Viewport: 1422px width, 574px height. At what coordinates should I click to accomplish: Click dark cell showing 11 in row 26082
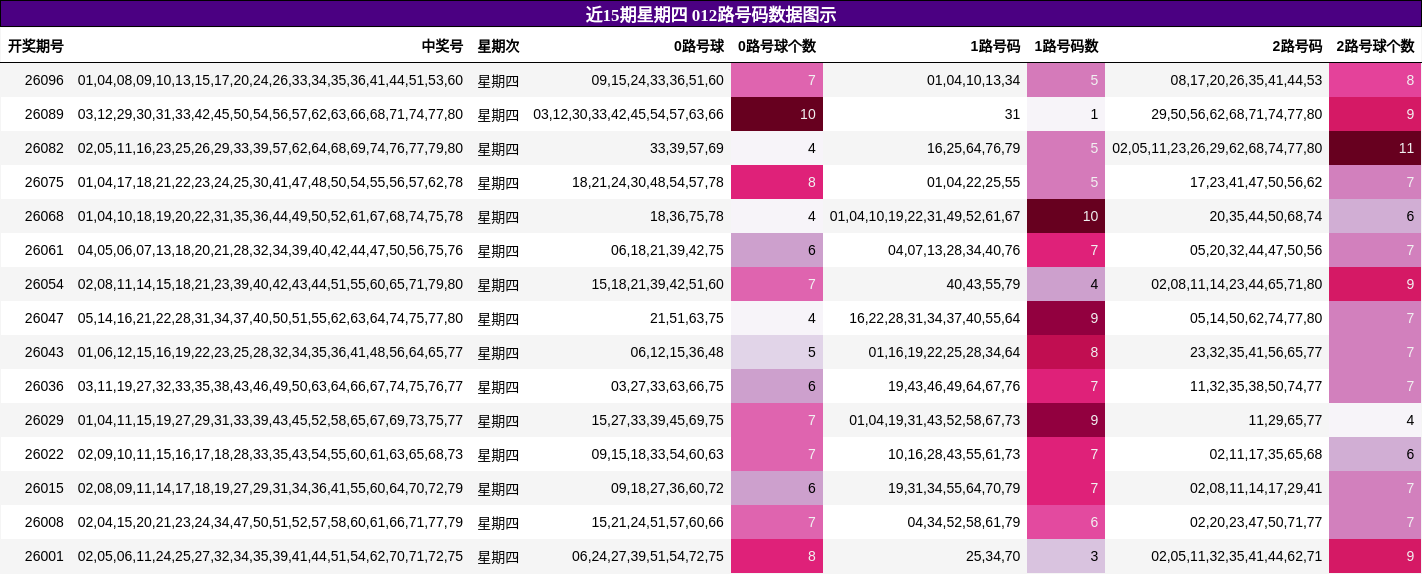(1375, 148)
